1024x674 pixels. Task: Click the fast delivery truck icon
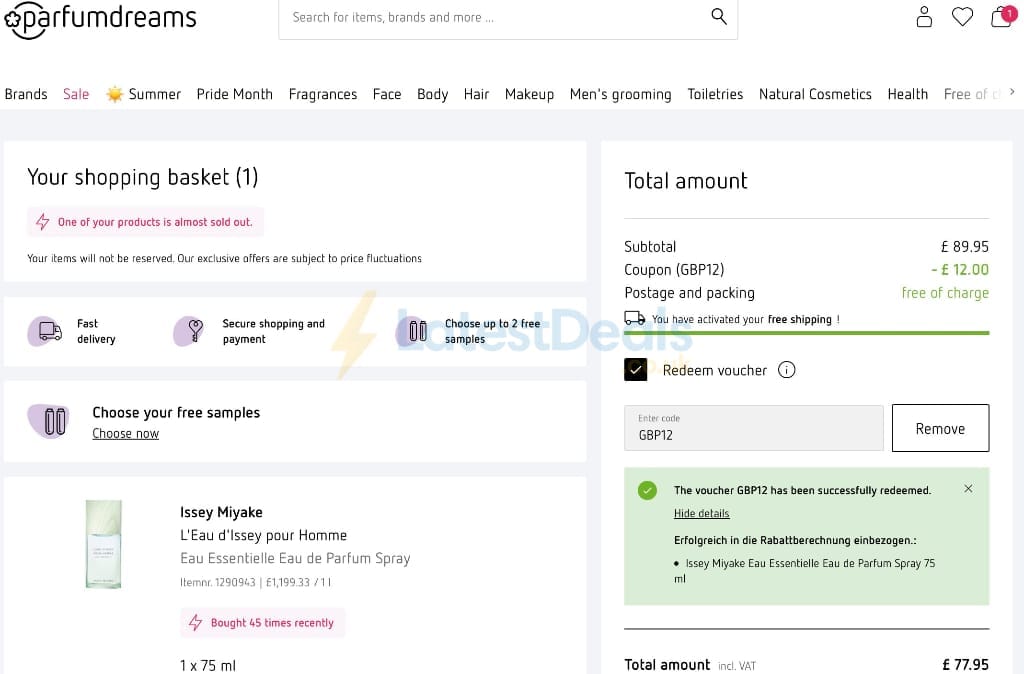click(46, 331)
